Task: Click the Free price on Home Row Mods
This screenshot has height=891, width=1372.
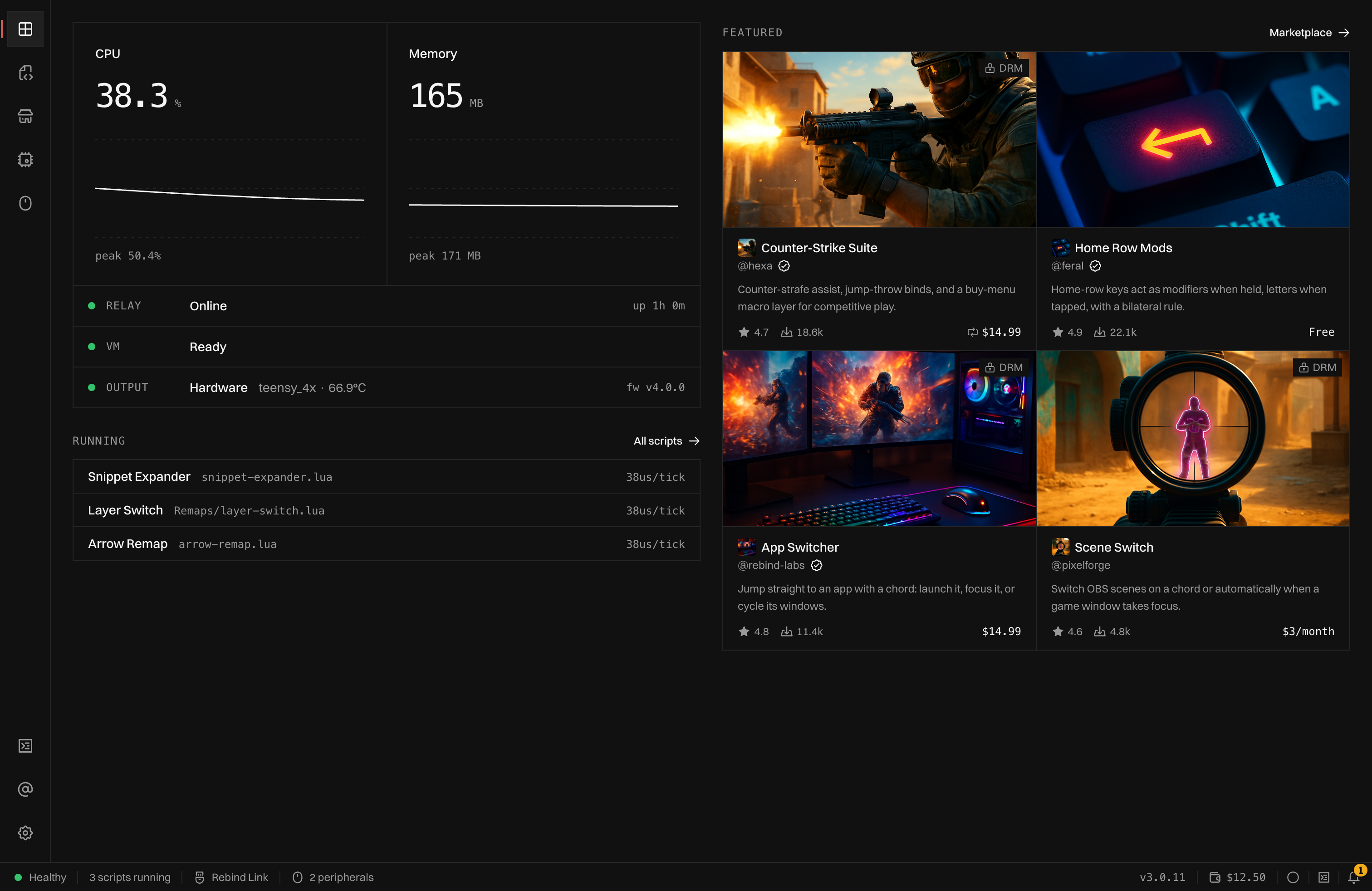Action: 1321,332
